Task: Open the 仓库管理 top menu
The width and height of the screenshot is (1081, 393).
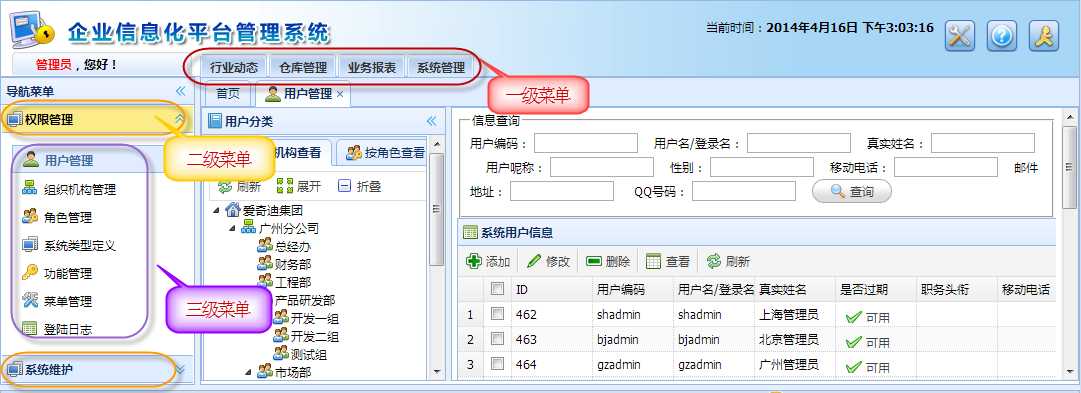Action: (x=303, y=68)
